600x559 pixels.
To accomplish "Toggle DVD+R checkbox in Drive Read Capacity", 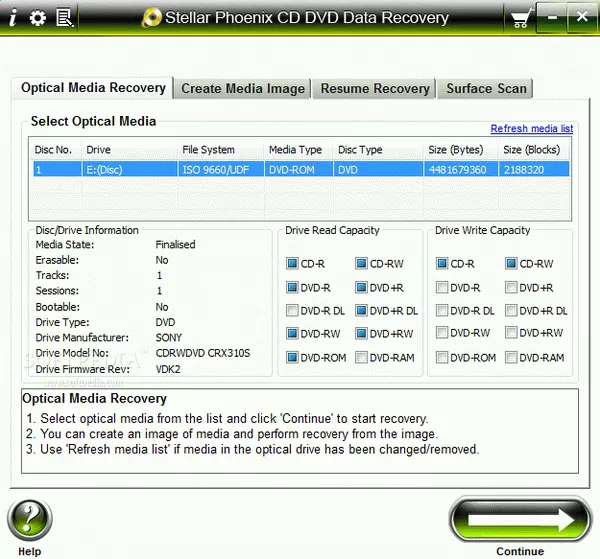I will (x=361, y=287).
